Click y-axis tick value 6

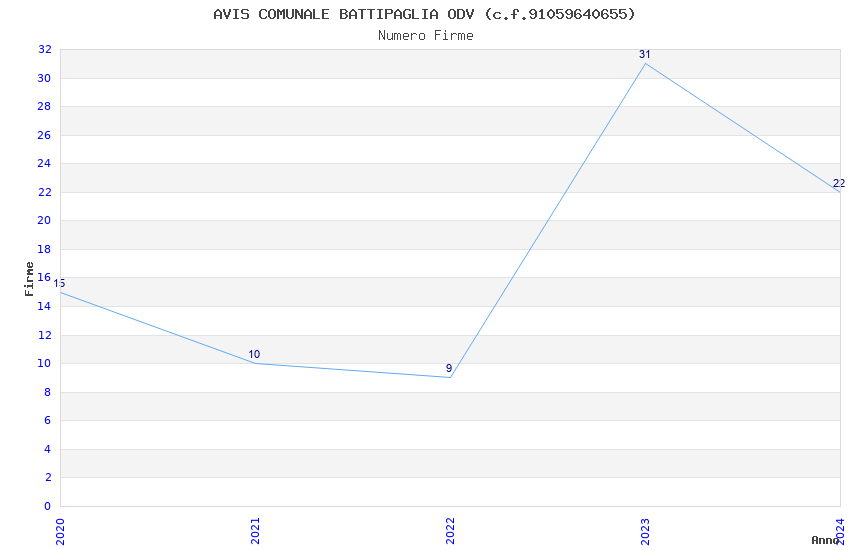[48, 420]
